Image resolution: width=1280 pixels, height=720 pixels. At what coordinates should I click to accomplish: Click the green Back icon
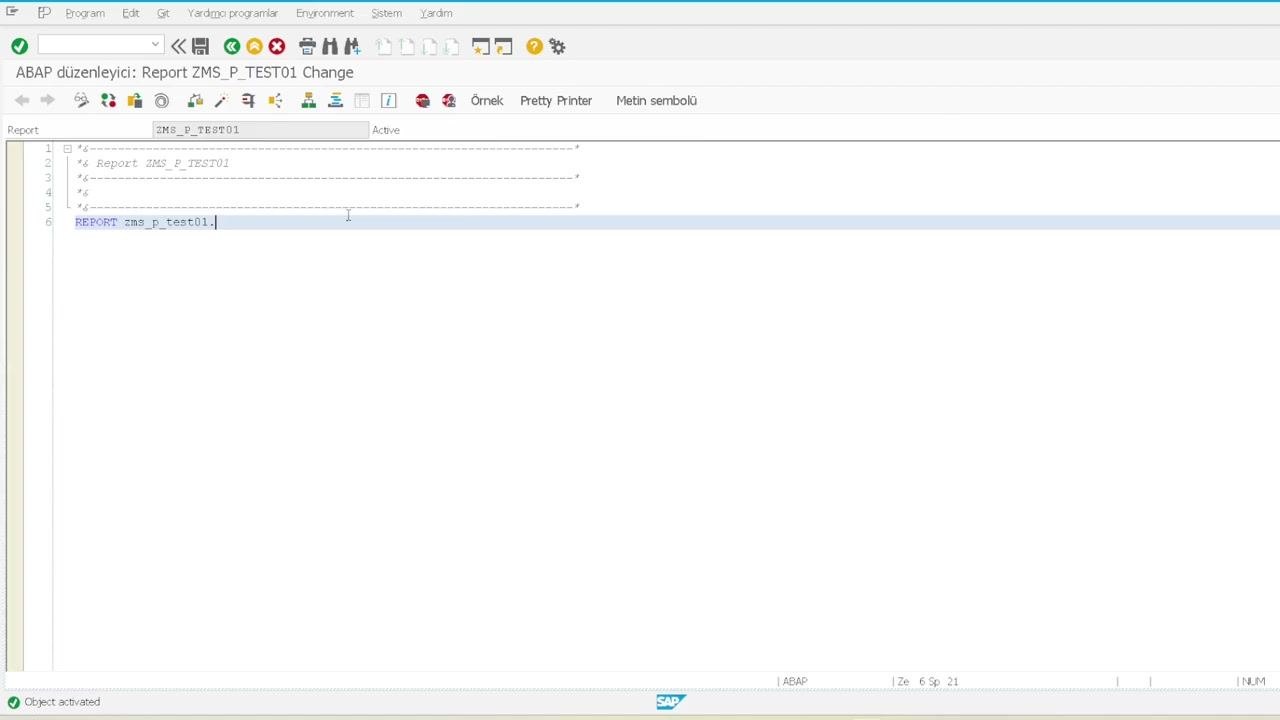(232, 46)
